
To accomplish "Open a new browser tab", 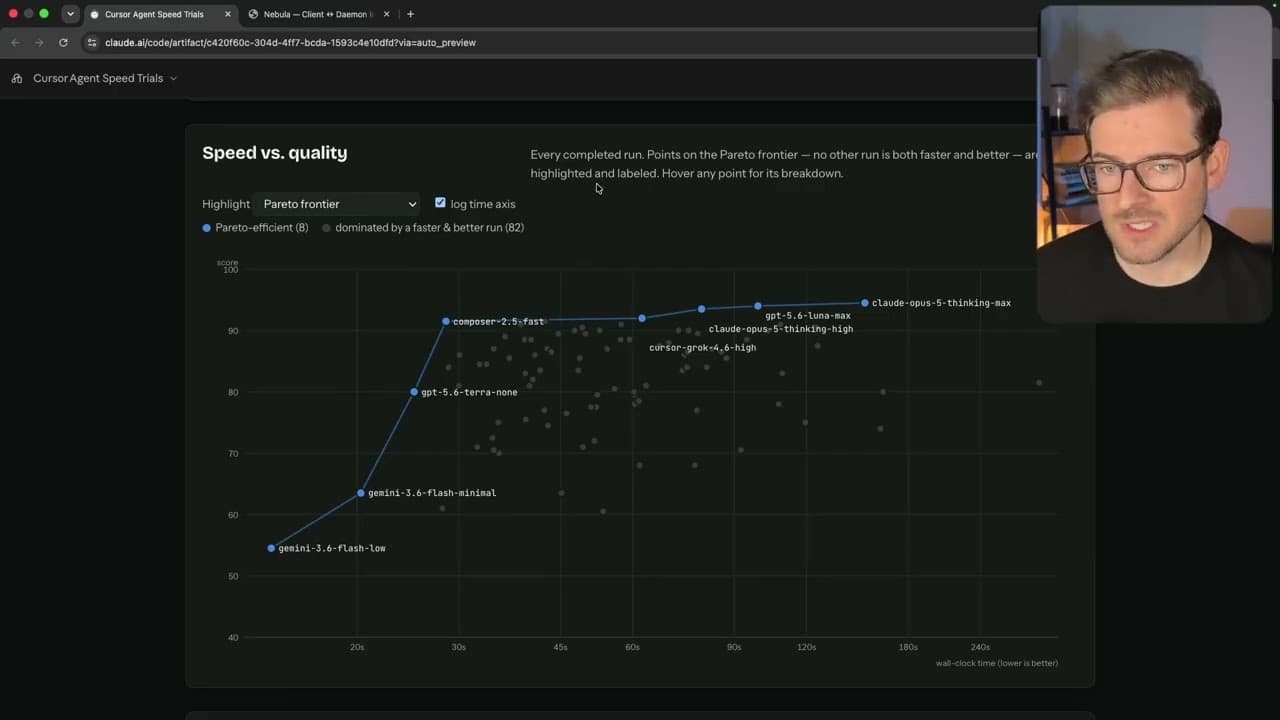I will click(x=410, y=14).
